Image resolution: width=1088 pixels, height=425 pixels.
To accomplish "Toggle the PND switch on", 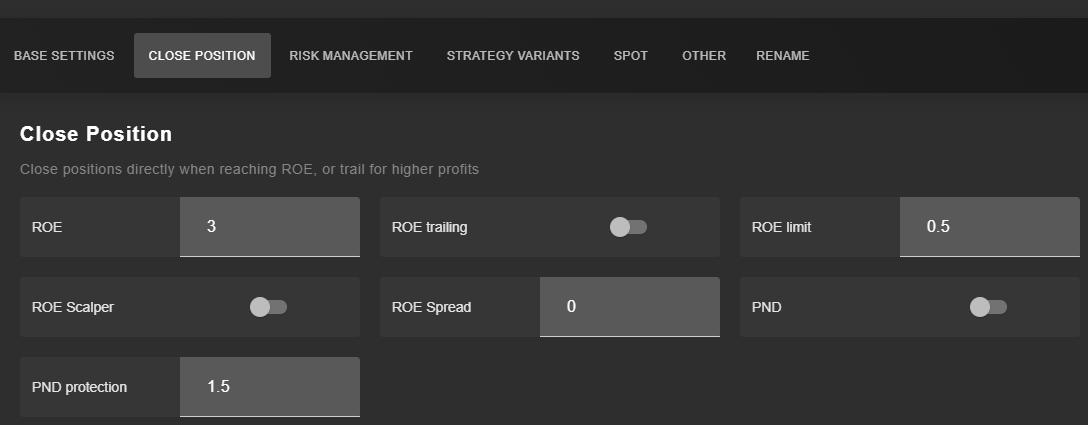I will pyautogui.click(x=988, y=307).
